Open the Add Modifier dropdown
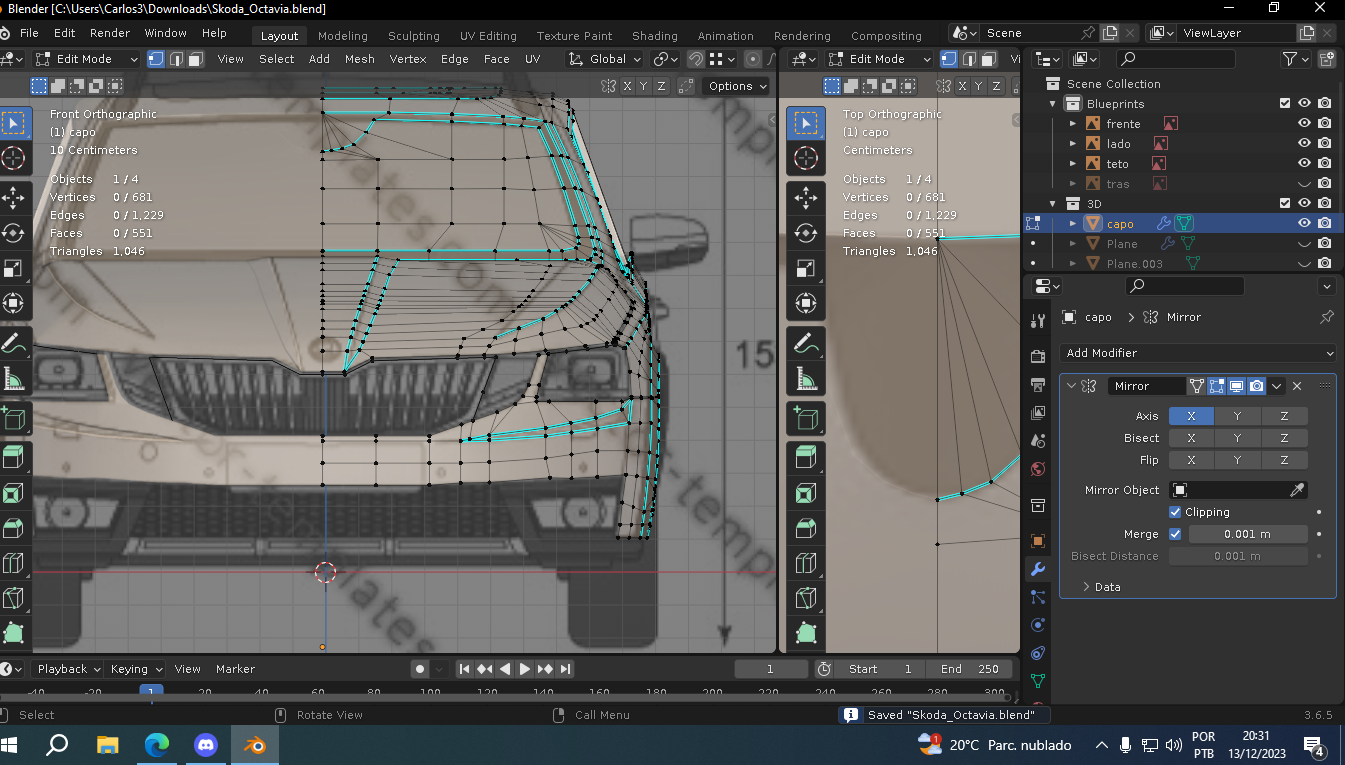This screenshot has height=765, width=1345. click(x=1197, y=353)
